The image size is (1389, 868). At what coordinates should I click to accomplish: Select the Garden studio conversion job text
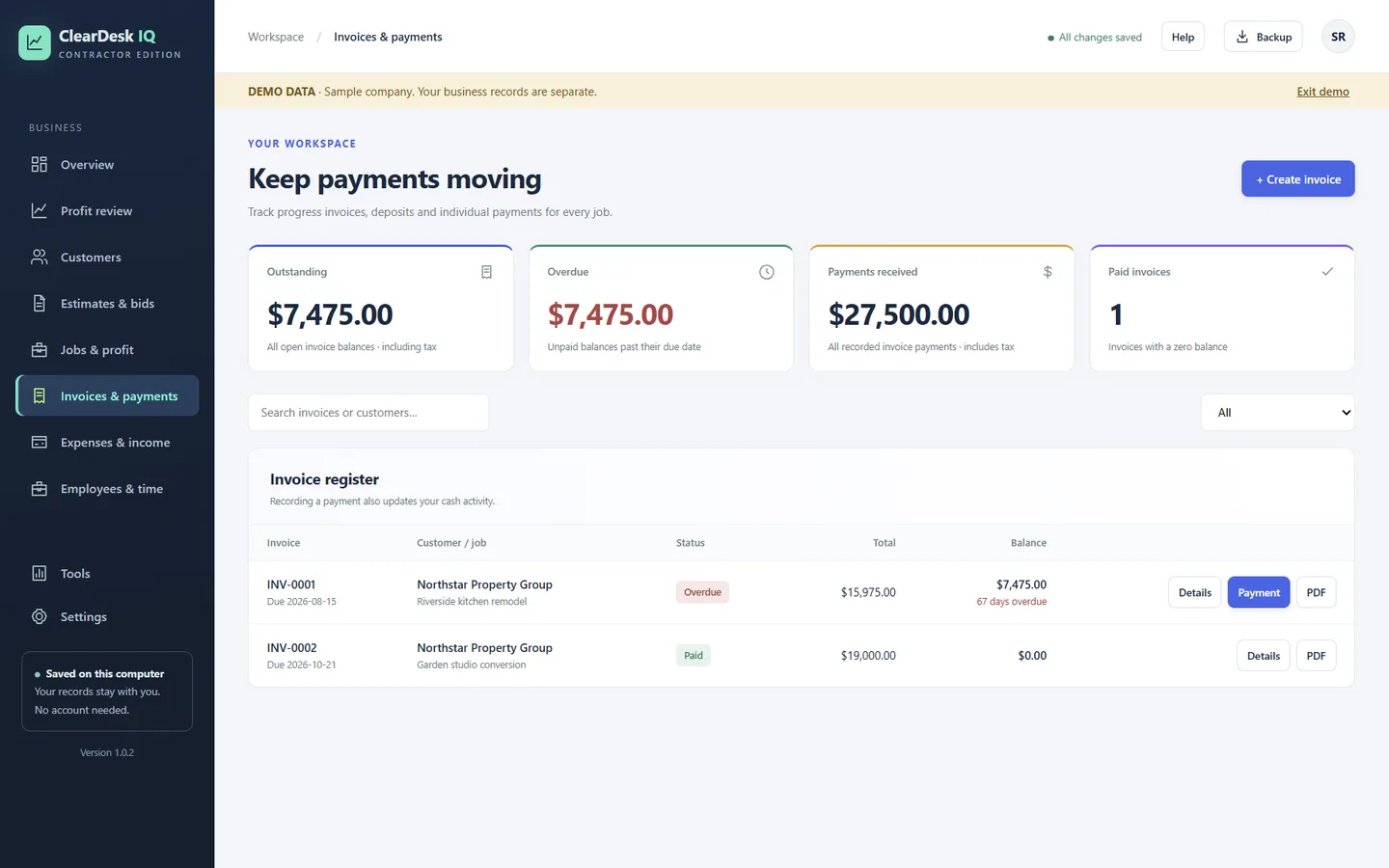[472, 665]
